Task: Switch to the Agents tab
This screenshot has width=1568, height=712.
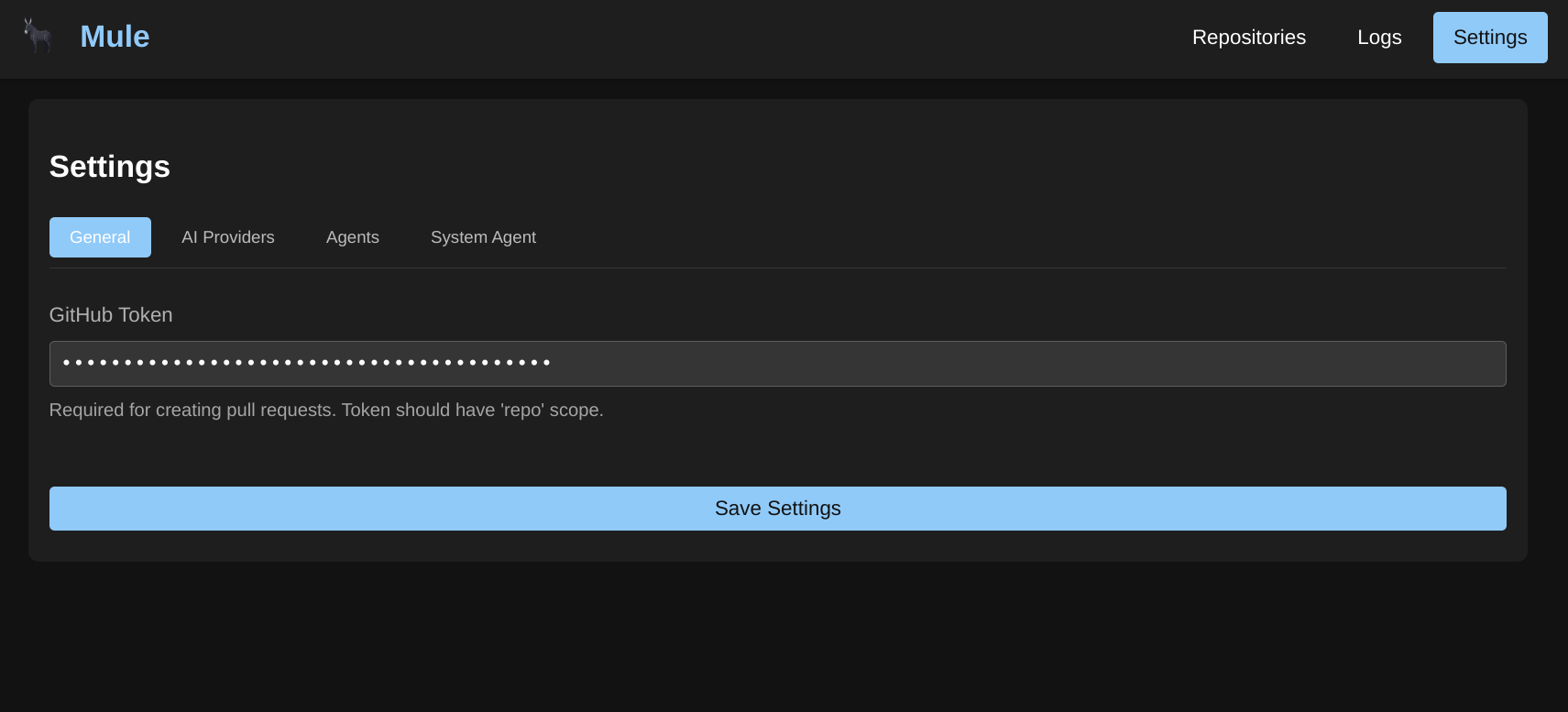Action: 353,237
